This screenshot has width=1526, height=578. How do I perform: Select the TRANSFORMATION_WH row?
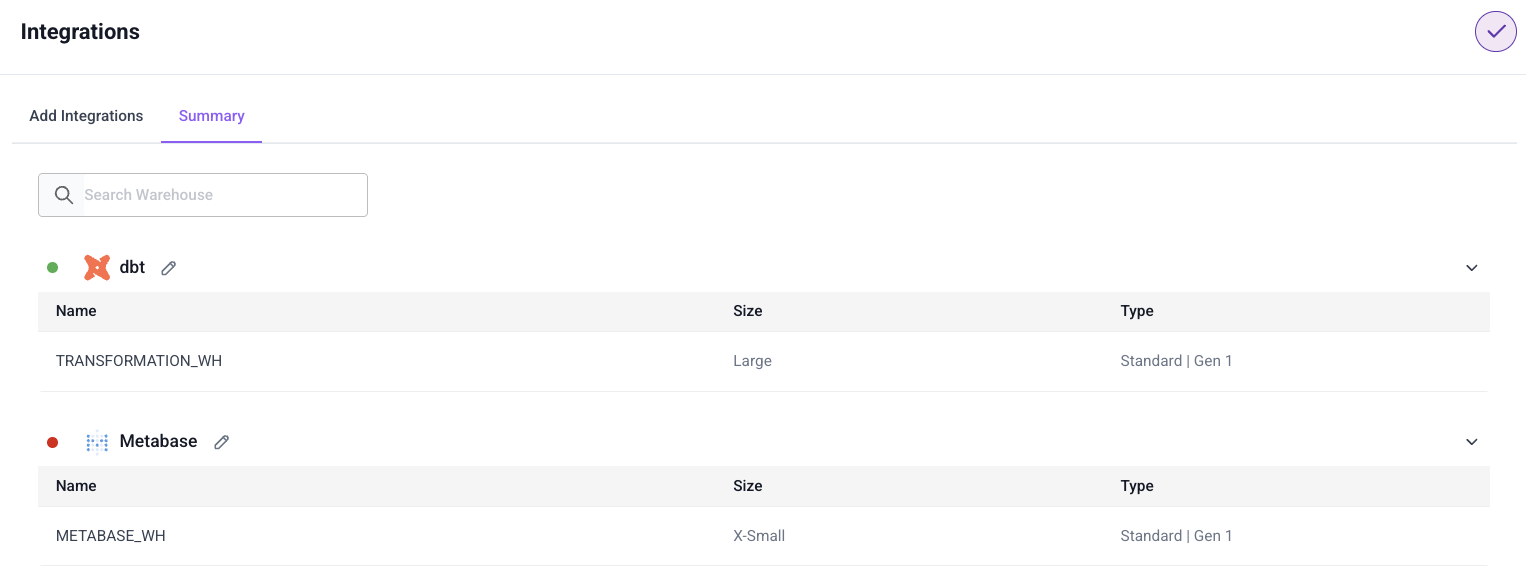(139, 361)
